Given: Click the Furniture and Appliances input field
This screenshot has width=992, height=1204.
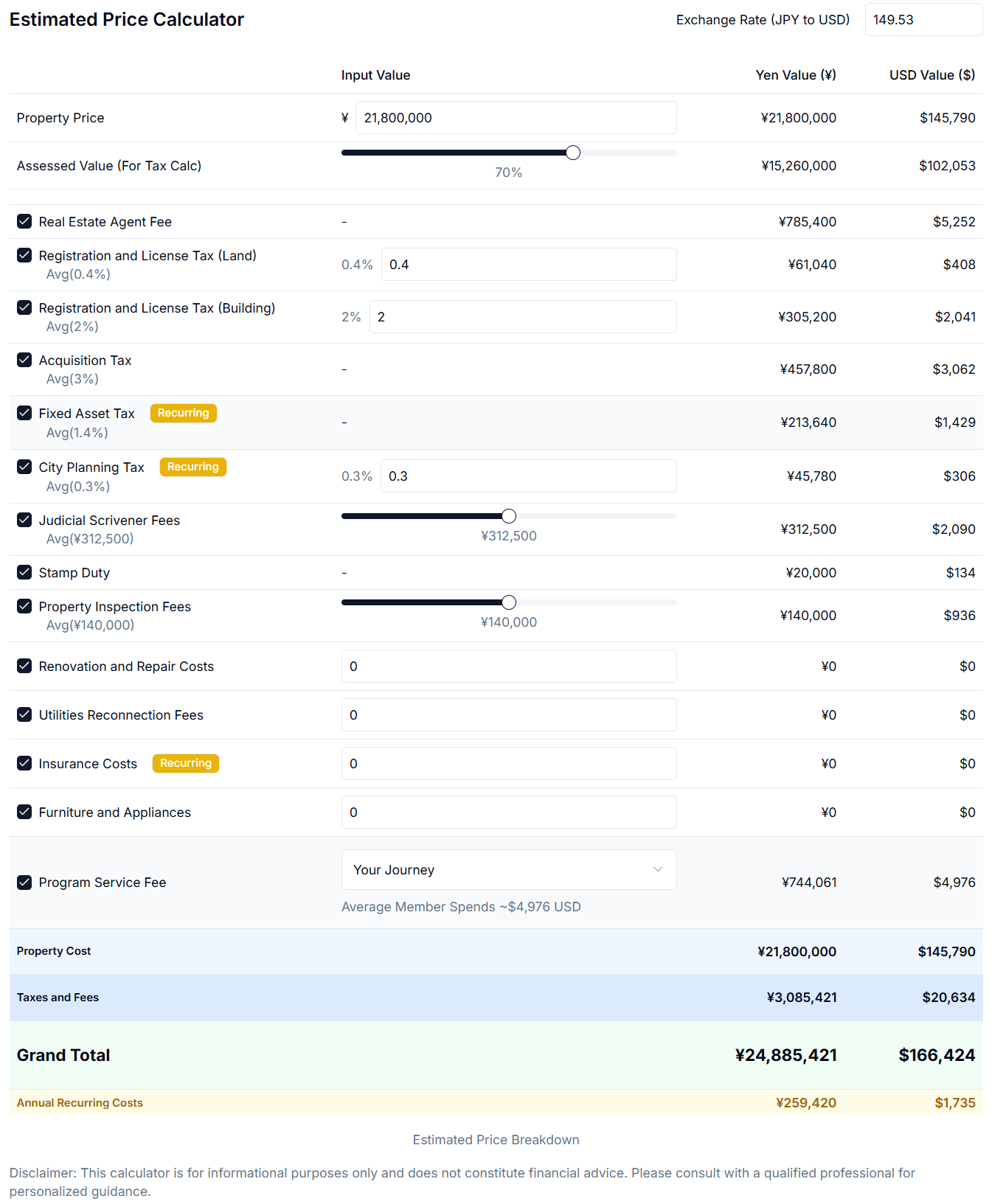Looking at the screenshot, I should 508,812.
